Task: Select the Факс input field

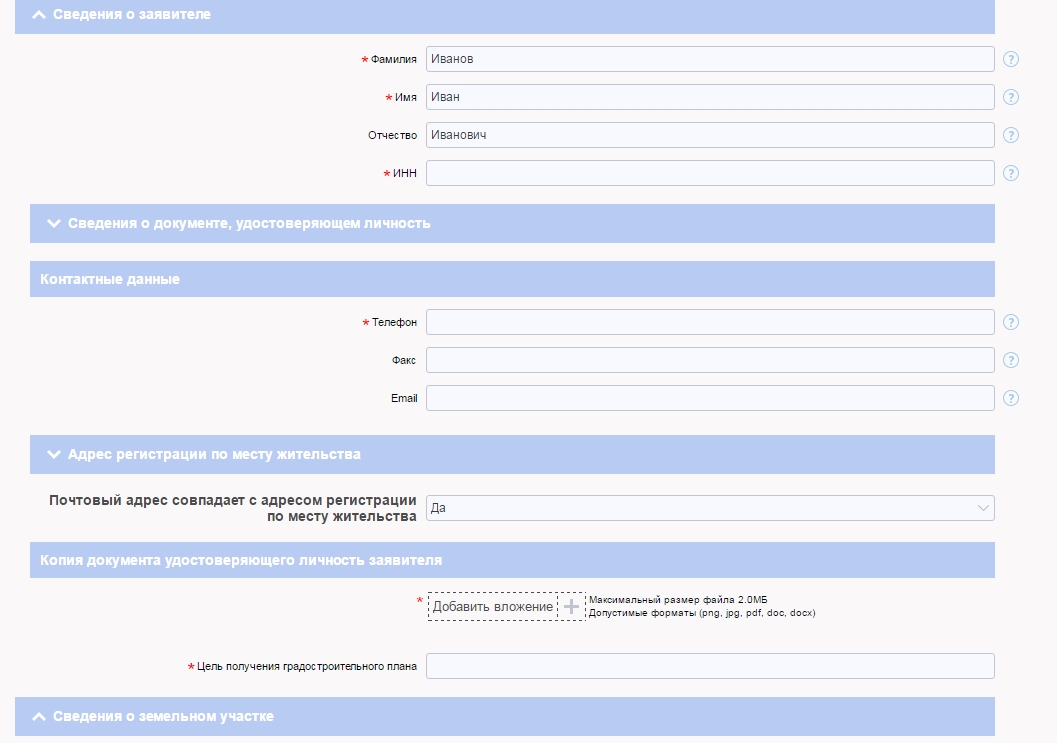Action: pyautogui.click(x=710, y=360)
